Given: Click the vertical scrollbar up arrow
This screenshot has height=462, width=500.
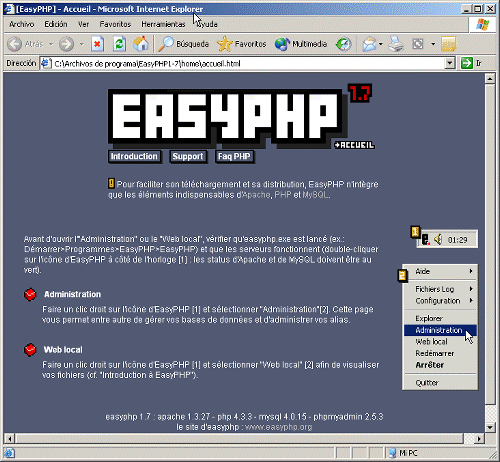Looking at the screenshot, I should 490,79.
